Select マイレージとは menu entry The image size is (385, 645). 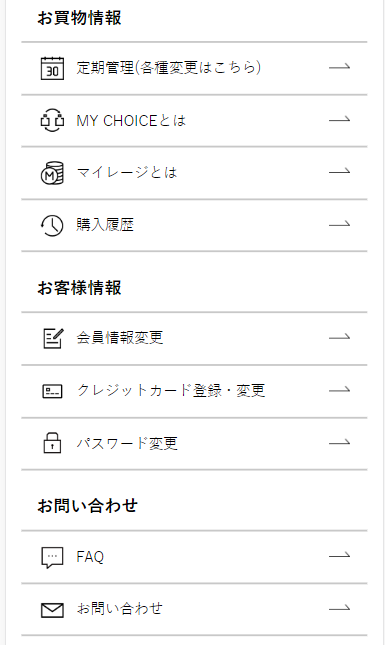point(127,172)
